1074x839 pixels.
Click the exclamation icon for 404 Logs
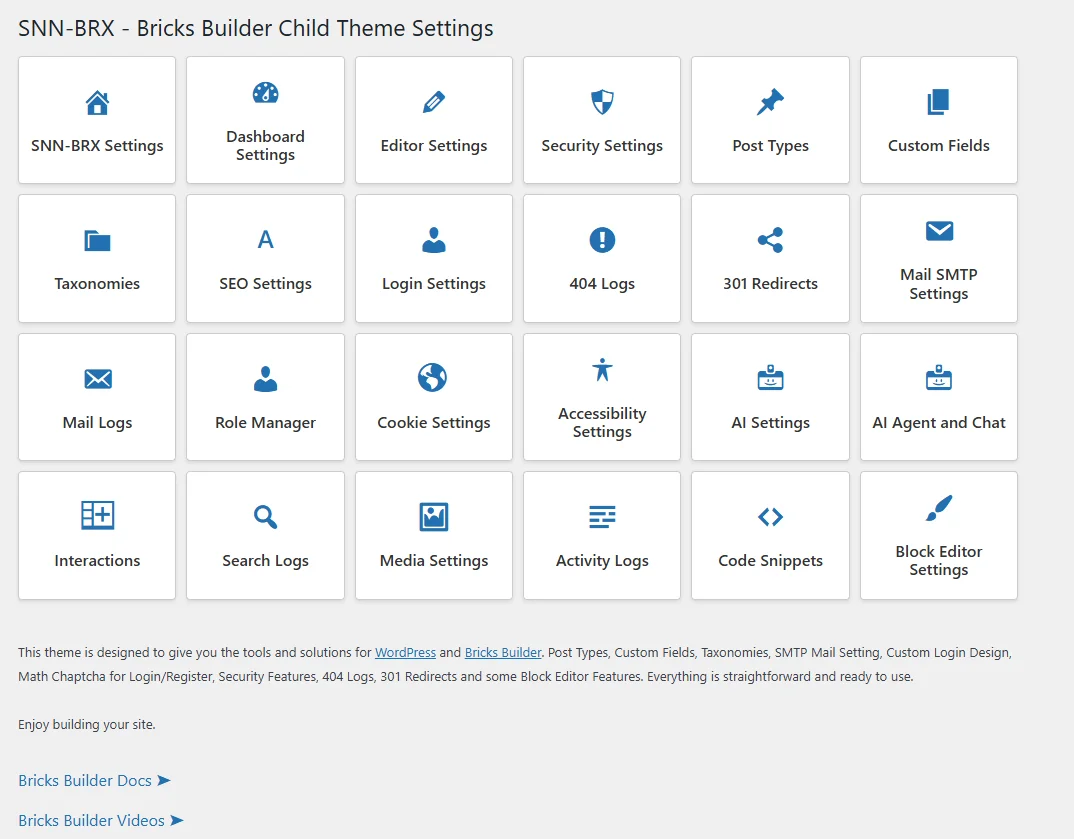pos(602,240)
